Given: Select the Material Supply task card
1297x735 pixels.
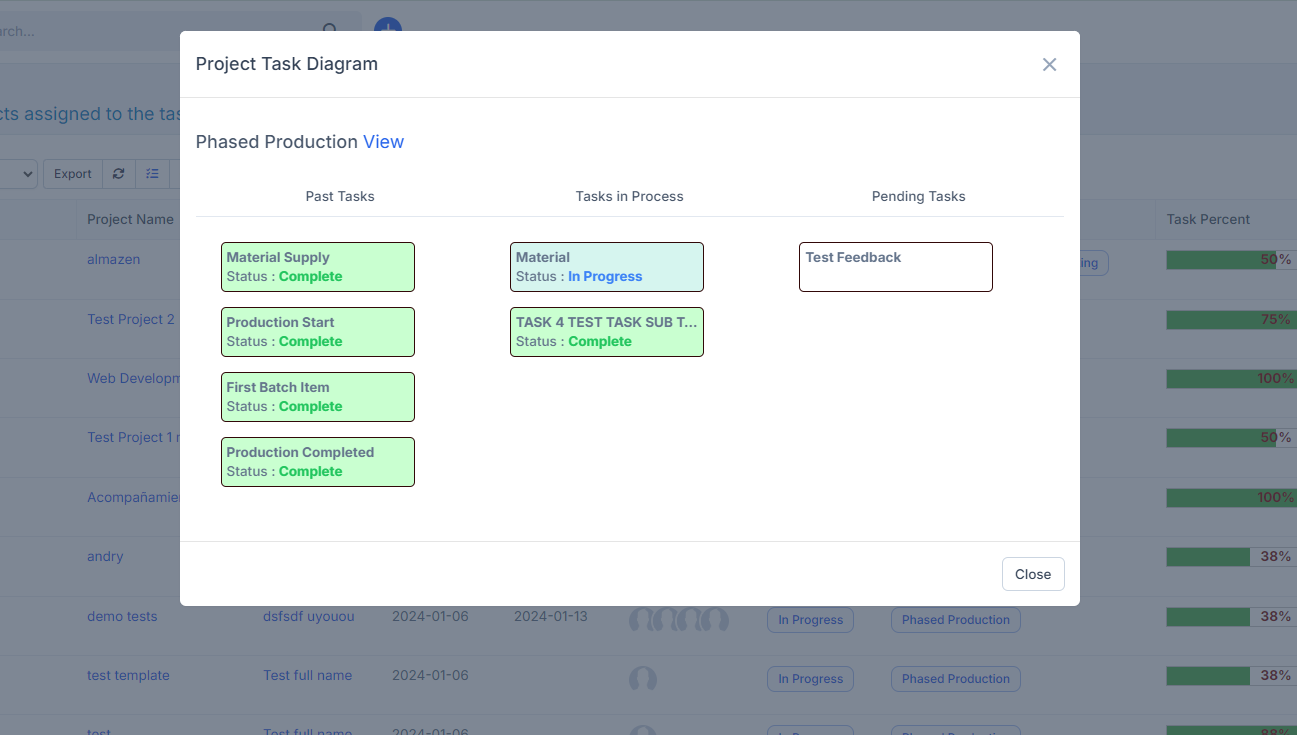Looking at the screenshot, I should click(x=317, y=267).
